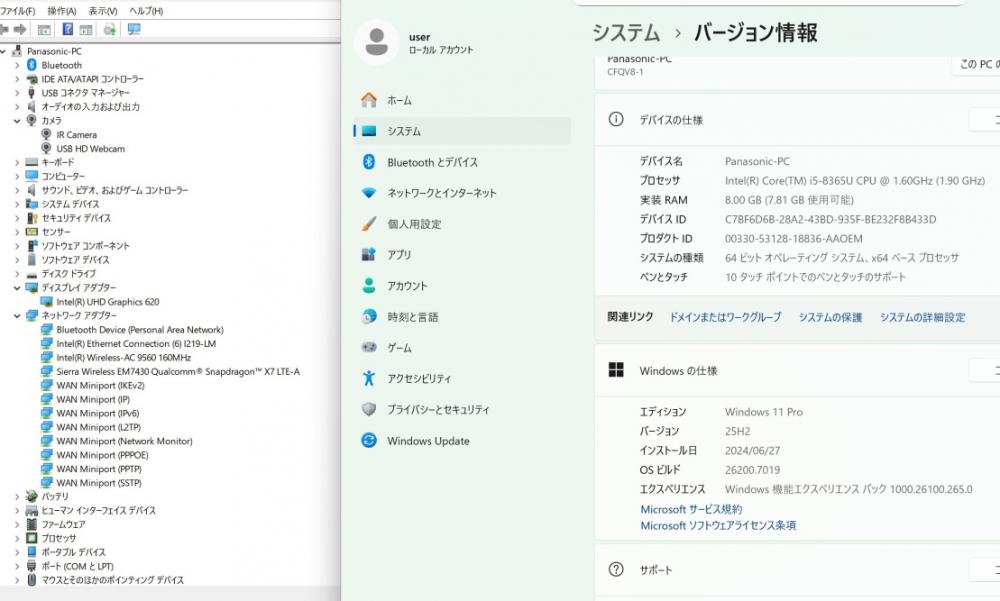Click the ディスク ドライブ icon

click(x=32, y=274)
